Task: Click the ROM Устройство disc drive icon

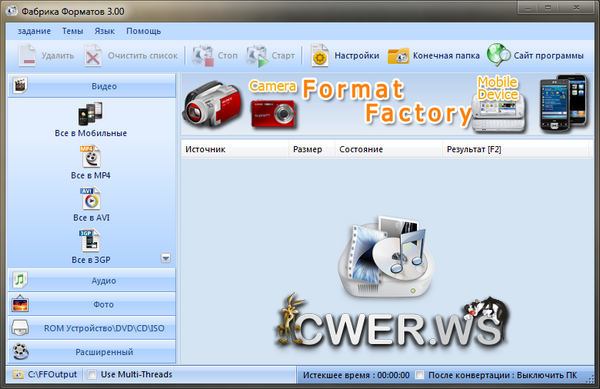Action: 20,328
